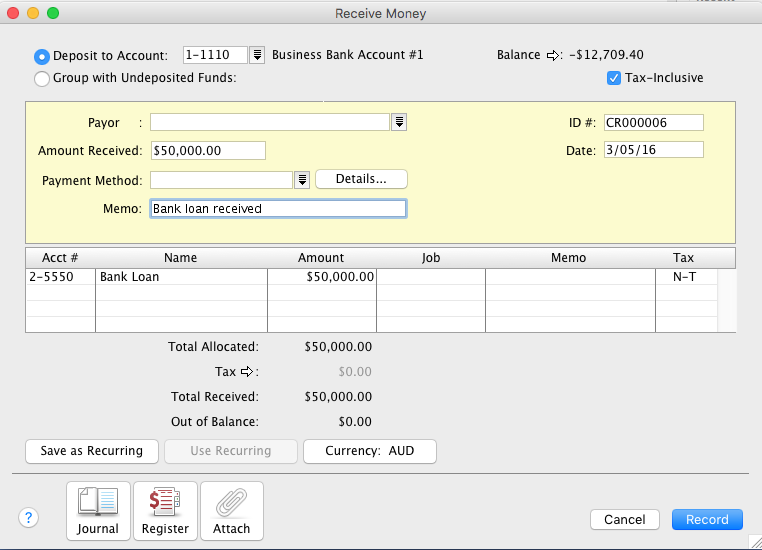Open the Payor selection dropdown

click(399, 122)
